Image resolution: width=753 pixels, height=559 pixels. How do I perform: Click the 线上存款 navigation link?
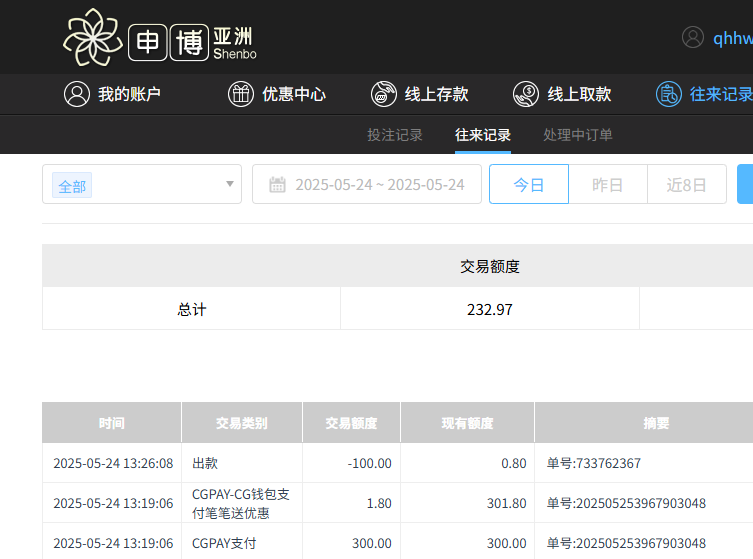coord(436,94)
